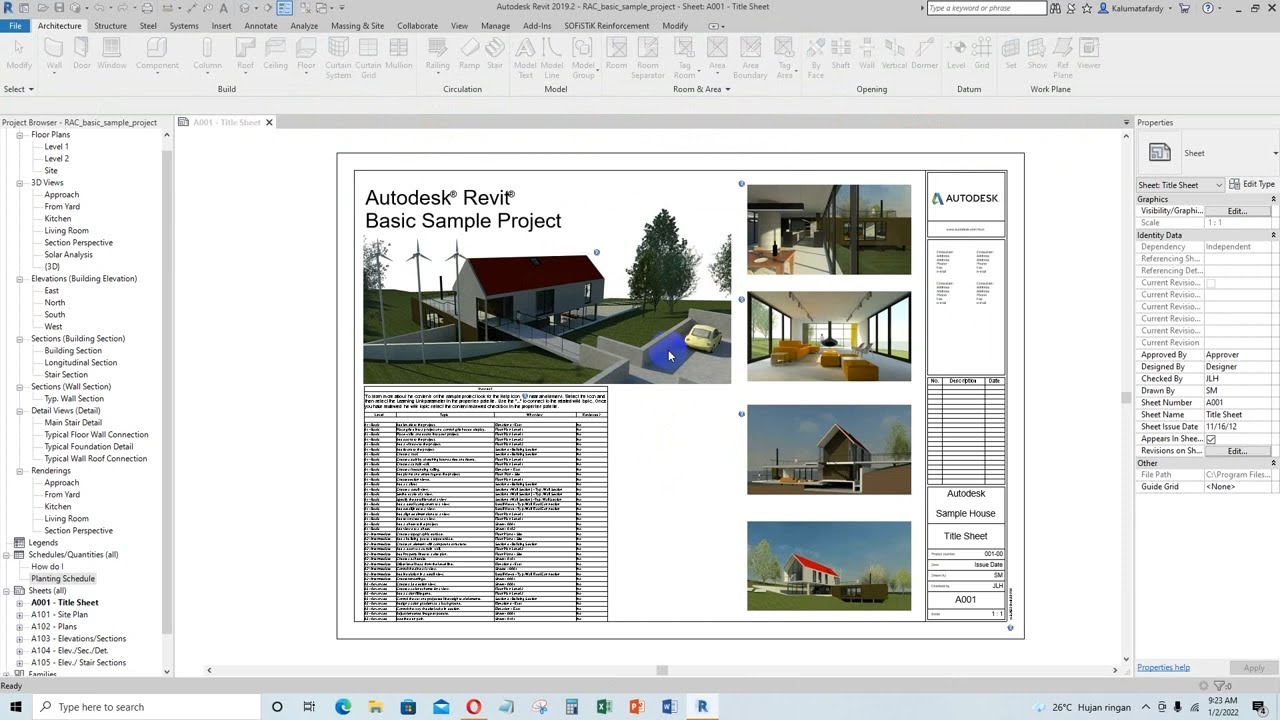Viewport: 1280px width, 720px height.
Task: Select Longitudinal Section in Project Browser
Action: [x=80, y=363]
